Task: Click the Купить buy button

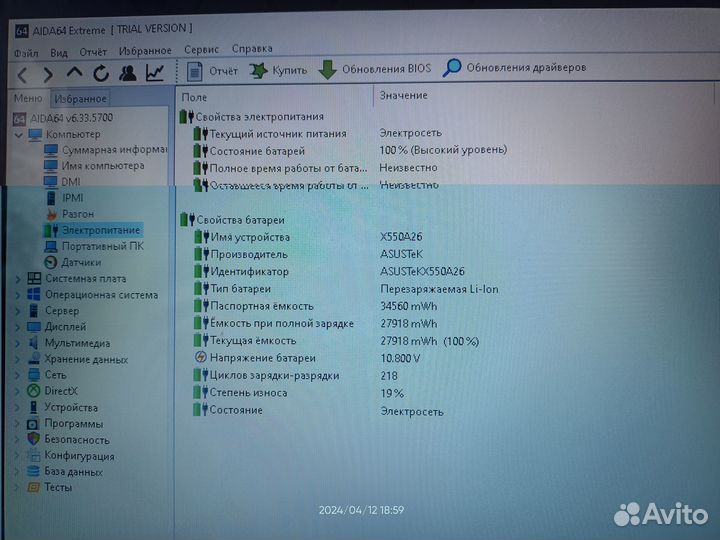Action: tap(278, 70)
